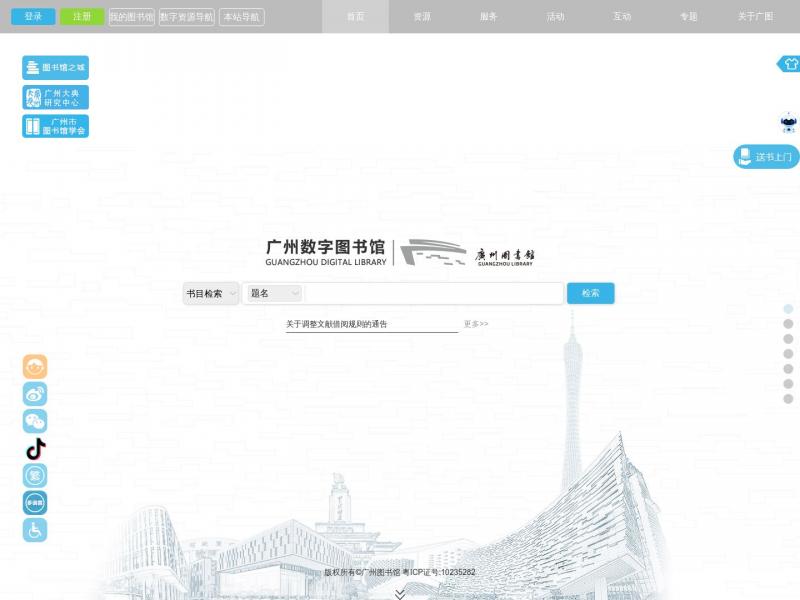Image resolution: width=800 pixels, height=600 pixels.
Task: Open the WeChat sidebar icon
Action: coord(35,421)
